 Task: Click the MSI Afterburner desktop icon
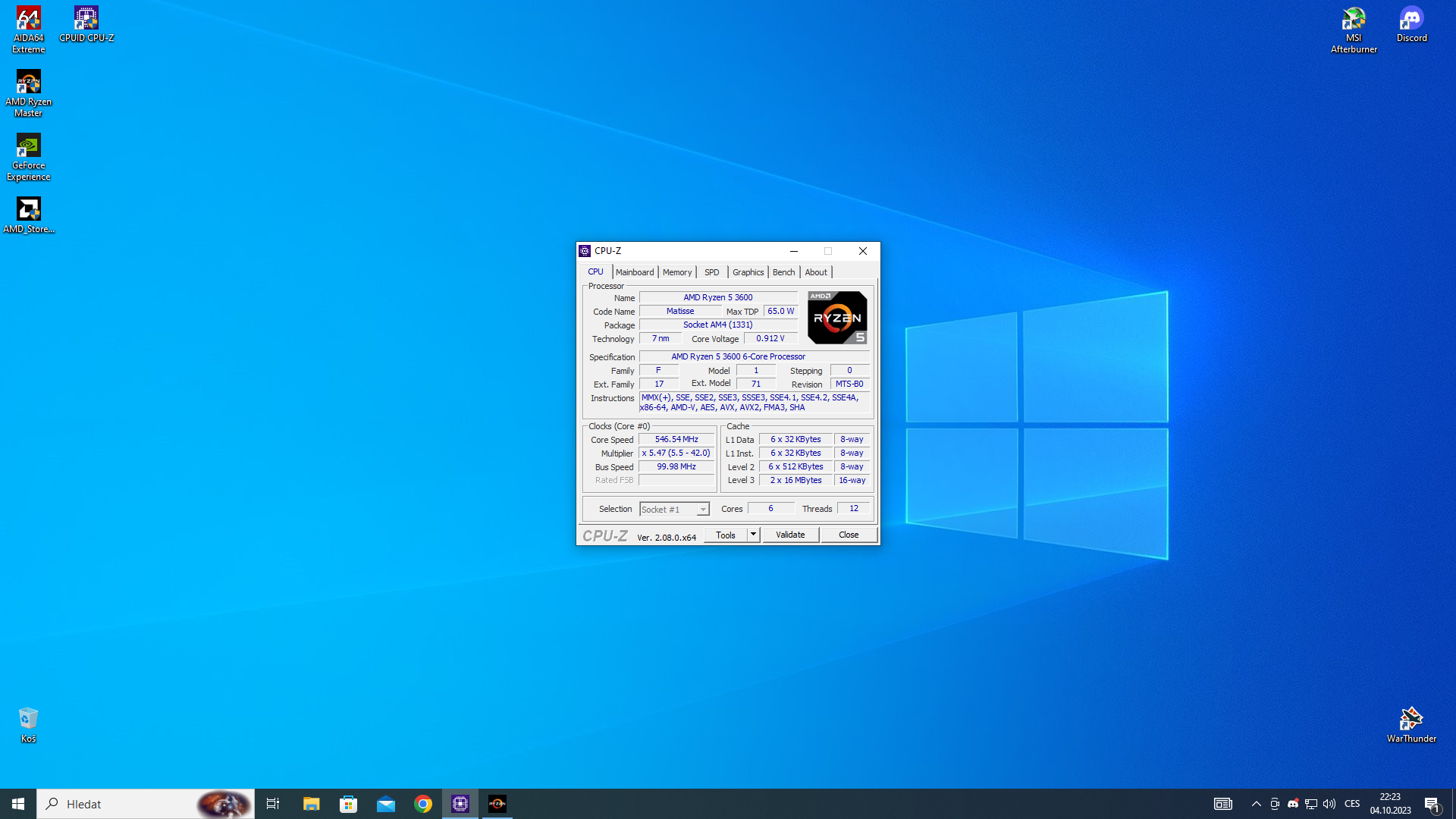tap(1354, 30)
